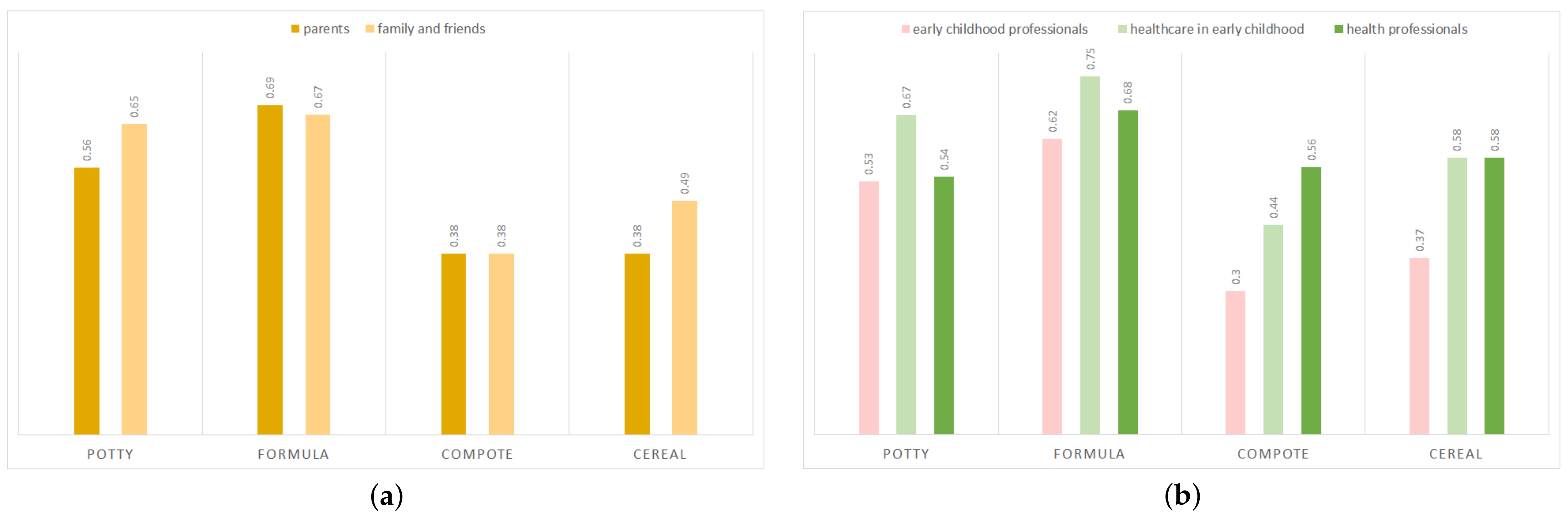This screenshot has width=1568, height=525.
Task: Select the health professionals legend label
Action: (1407, 29)
